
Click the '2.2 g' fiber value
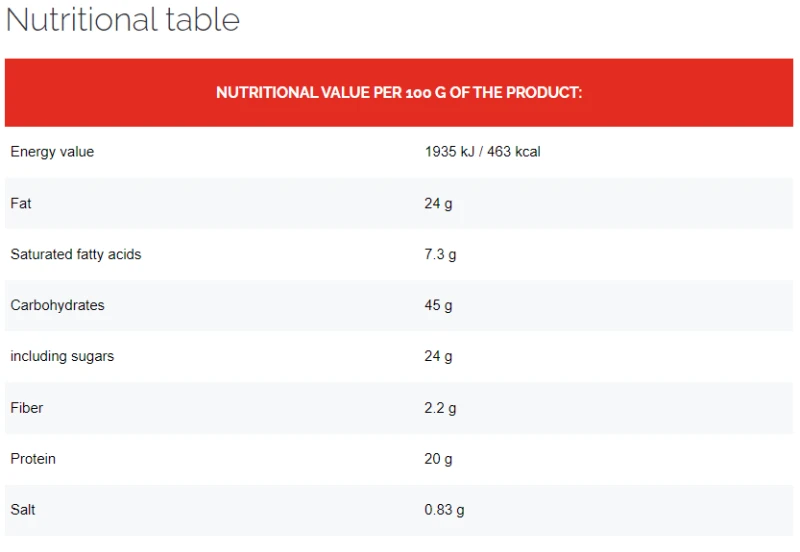tap(440, 408)
